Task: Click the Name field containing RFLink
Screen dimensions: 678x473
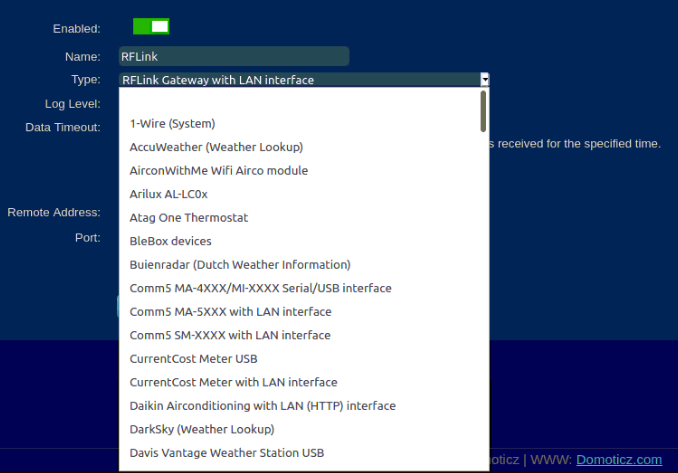Action: 234,56
